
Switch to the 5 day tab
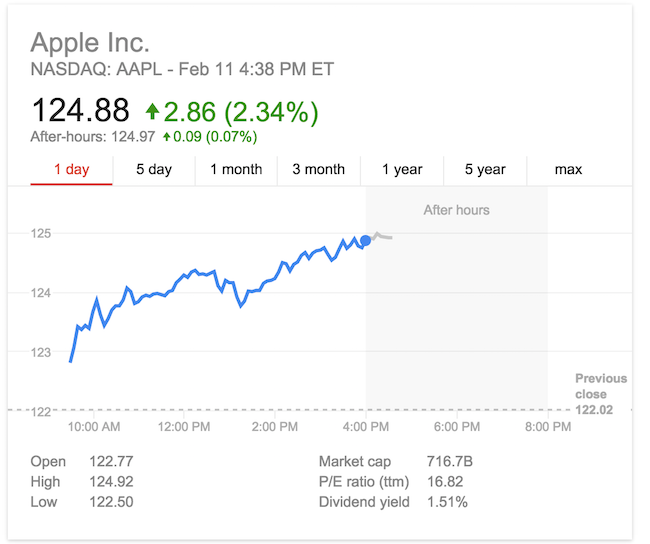pyautogui.click(x=154, y=169)
